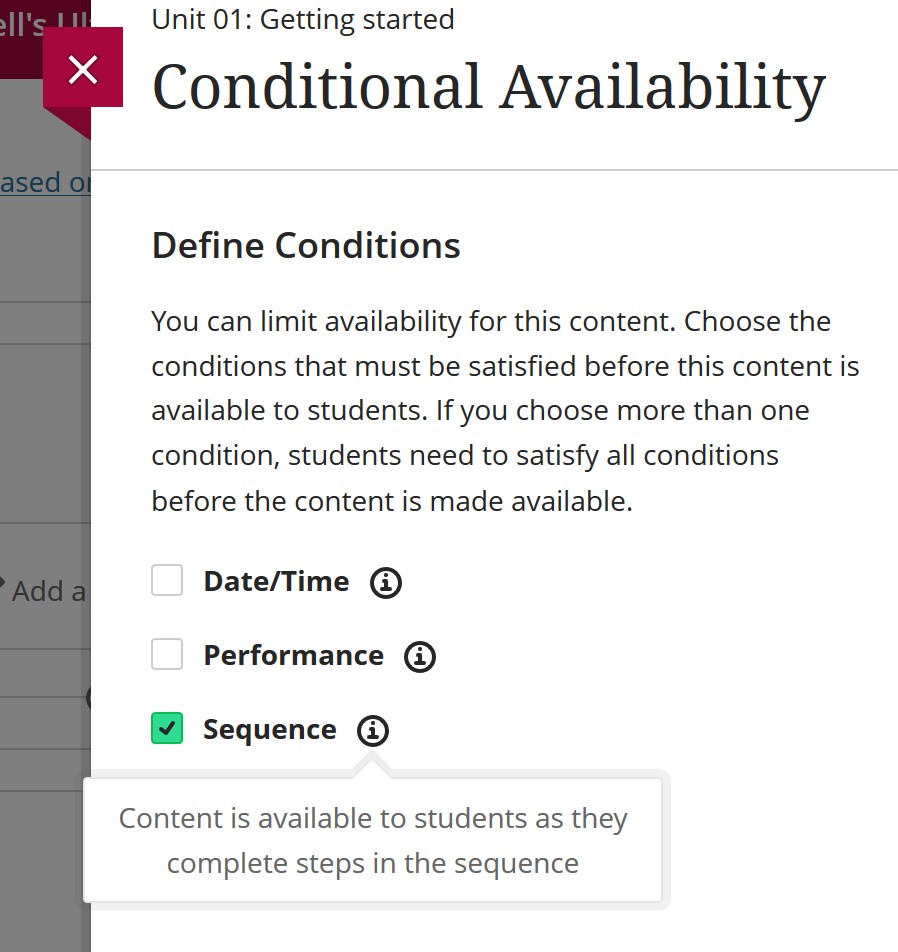Open the partially visible underlined link at left
This screenshot has width=898, height=952.
(45, 183)
